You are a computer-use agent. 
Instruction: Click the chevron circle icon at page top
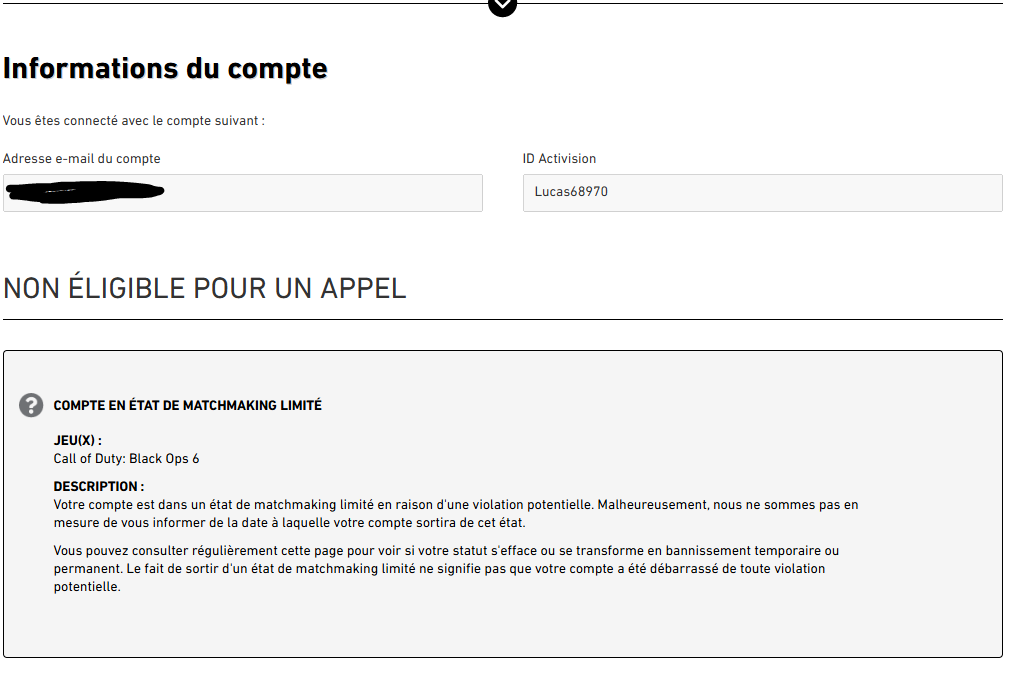point(502,5)
